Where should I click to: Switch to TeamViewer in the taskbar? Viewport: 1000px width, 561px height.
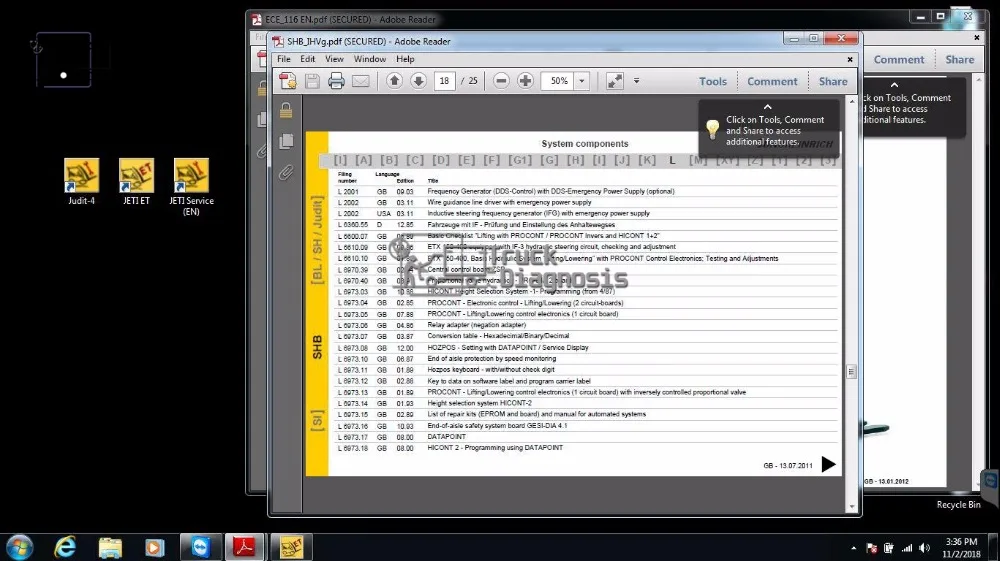(201, 547)
